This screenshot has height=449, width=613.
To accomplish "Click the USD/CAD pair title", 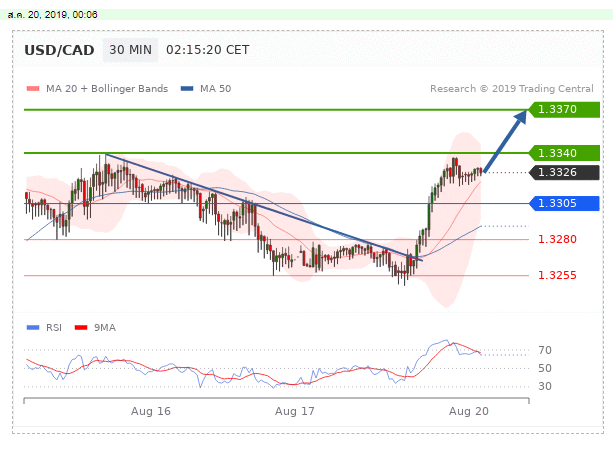I will pos(59,50).
